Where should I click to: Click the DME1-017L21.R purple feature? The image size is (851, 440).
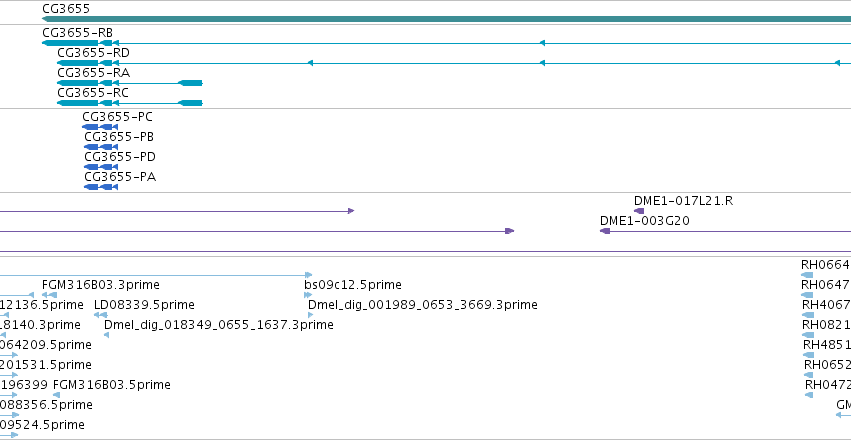[x=639, y=211]
